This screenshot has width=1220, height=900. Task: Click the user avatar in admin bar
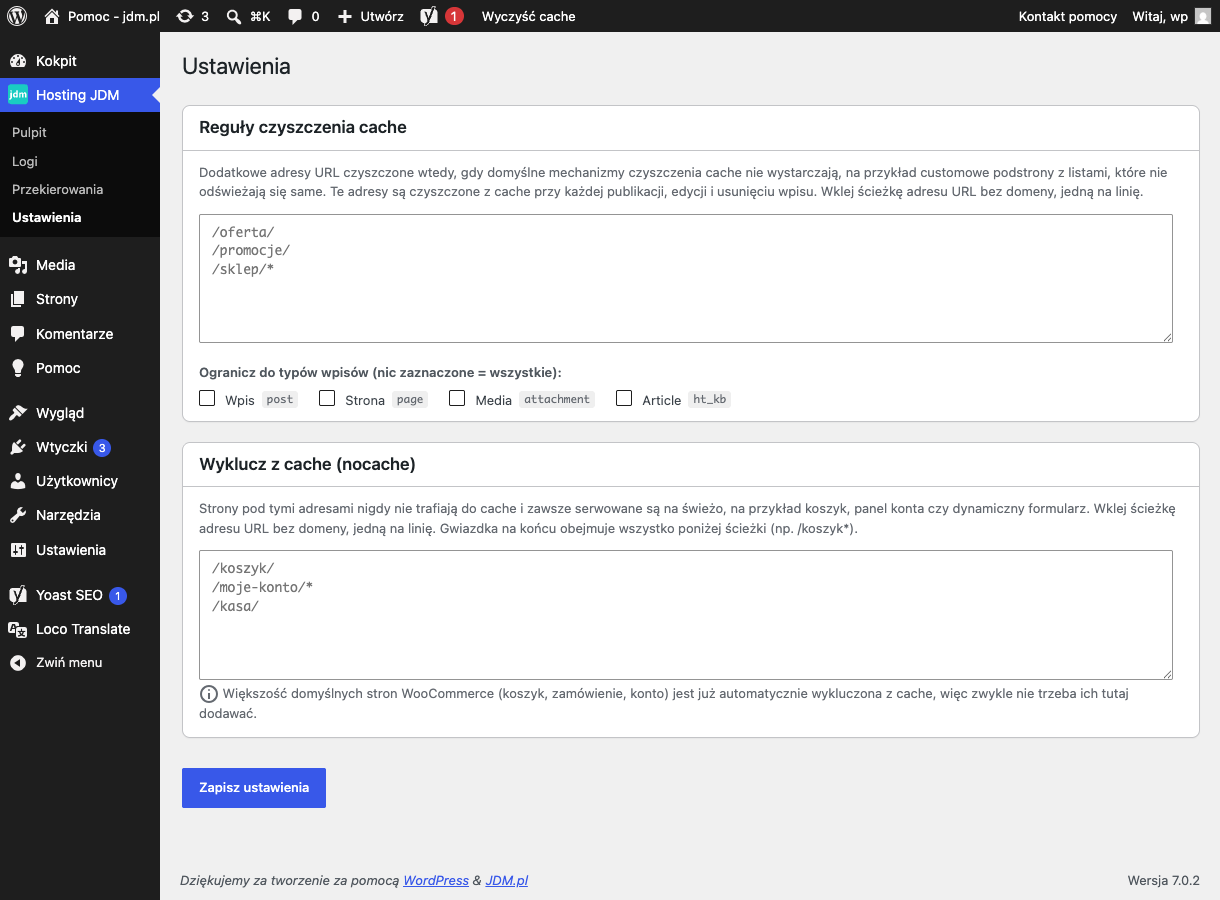(x=1203, y=16)
